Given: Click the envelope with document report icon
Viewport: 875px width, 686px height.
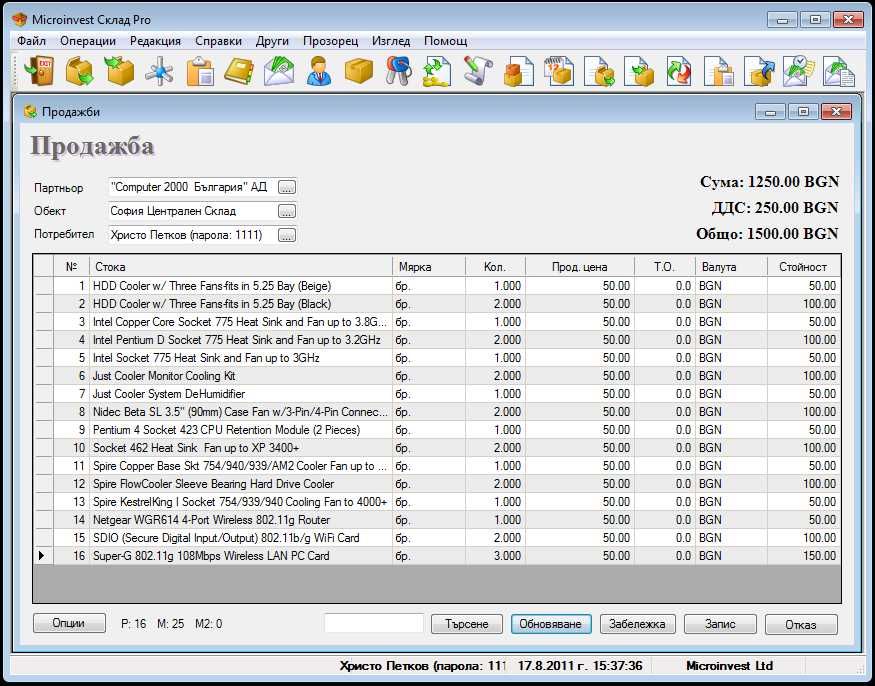Looking at the screenshot, I should [839, 71].
